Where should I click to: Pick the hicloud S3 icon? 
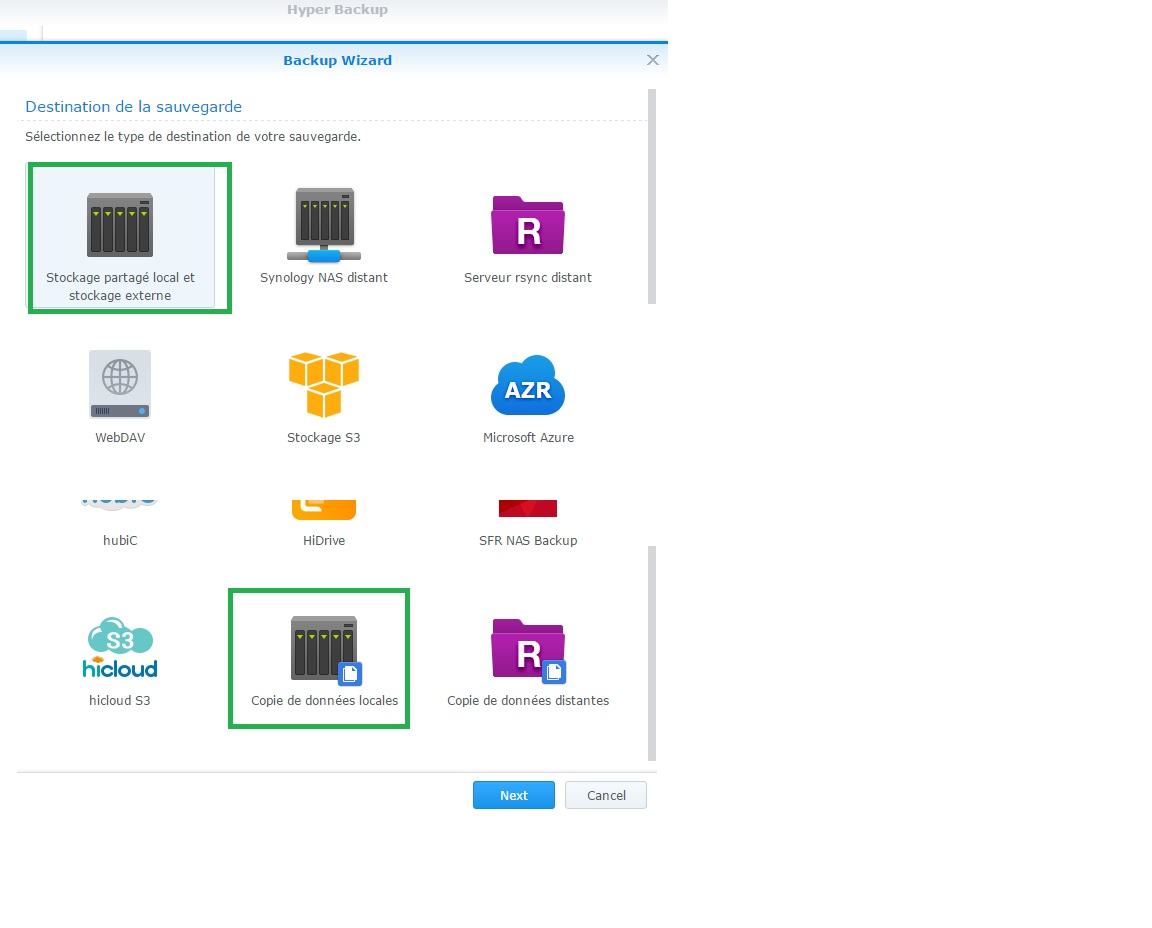point(120,647)
